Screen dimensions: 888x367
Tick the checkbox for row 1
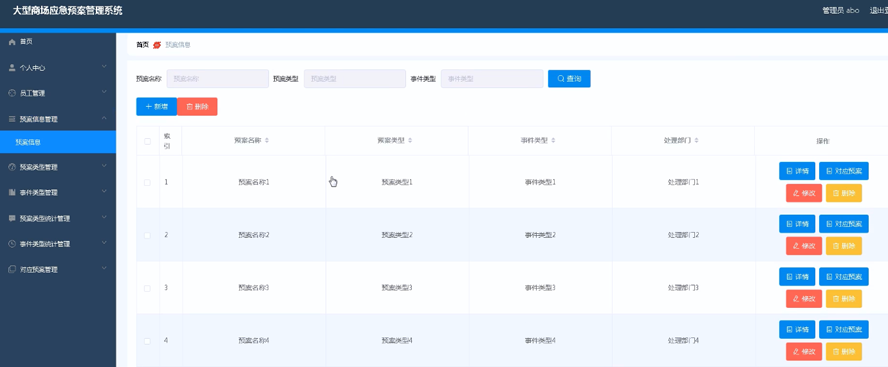click(147, 182)
